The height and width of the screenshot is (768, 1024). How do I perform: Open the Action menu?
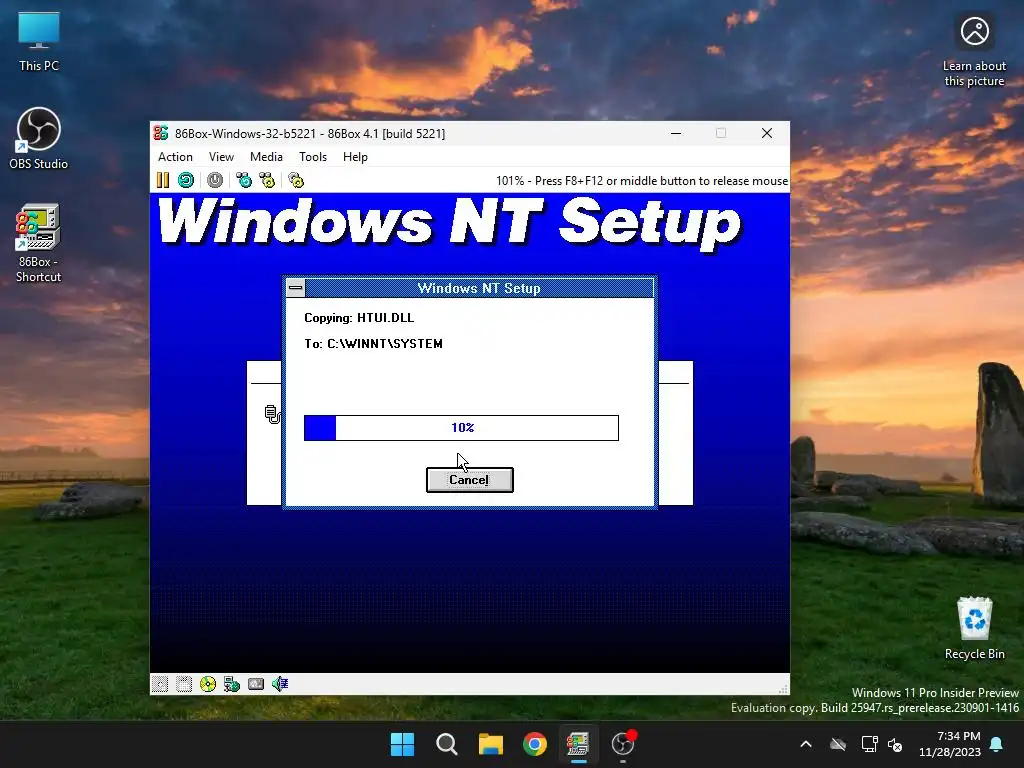click(x=175, y=157)
